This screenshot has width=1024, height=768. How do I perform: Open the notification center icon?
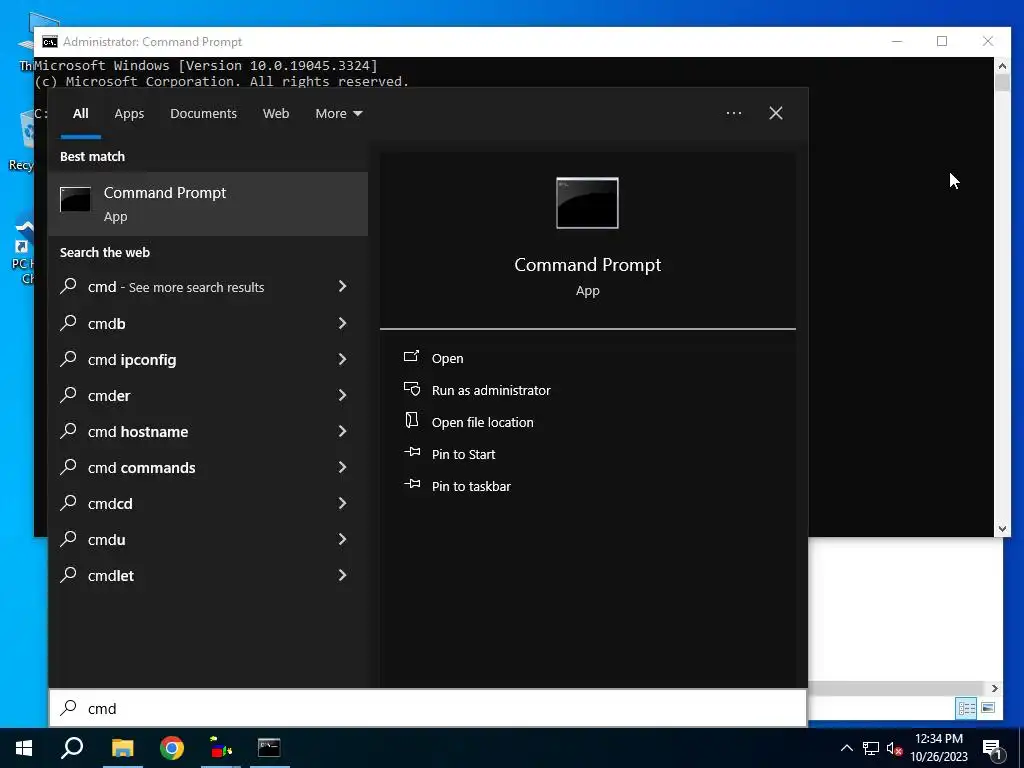click(992, 748)
